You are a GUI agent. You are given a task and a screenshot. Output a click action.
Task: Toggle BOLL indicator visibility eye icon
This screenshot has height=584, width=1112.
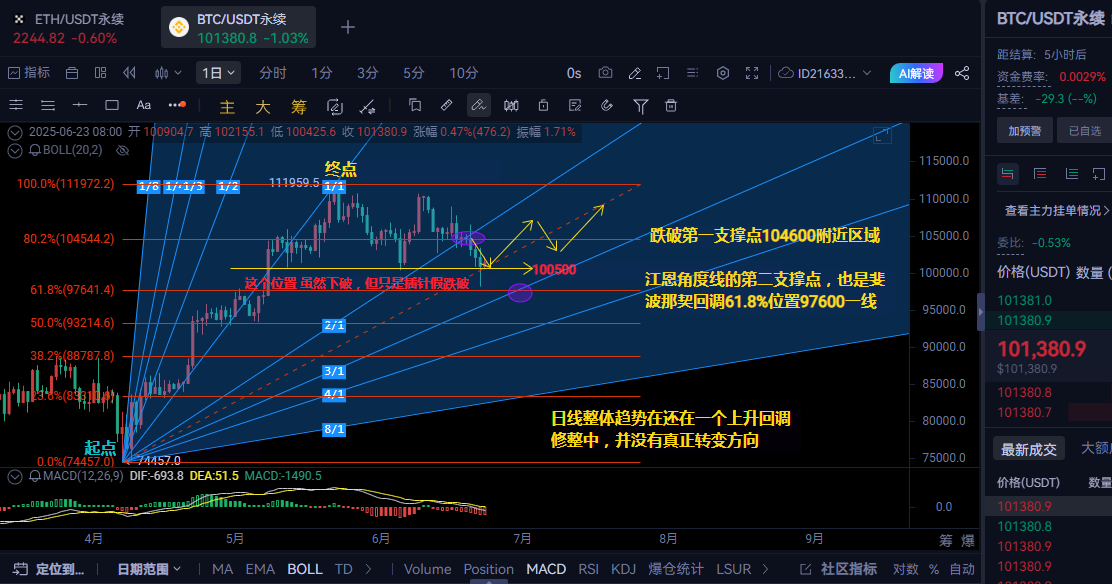pos(123,150)
